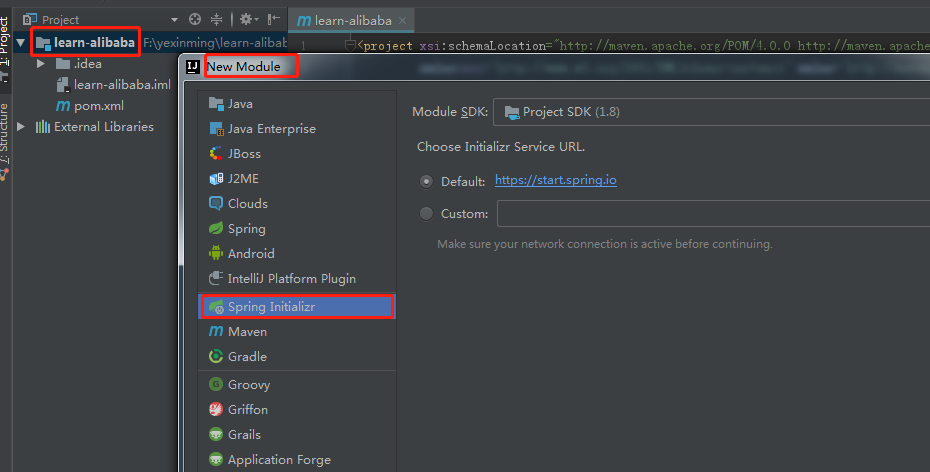930x472 pixels.
Task: Choose Spring Initializr list entry
Action: 297,307
